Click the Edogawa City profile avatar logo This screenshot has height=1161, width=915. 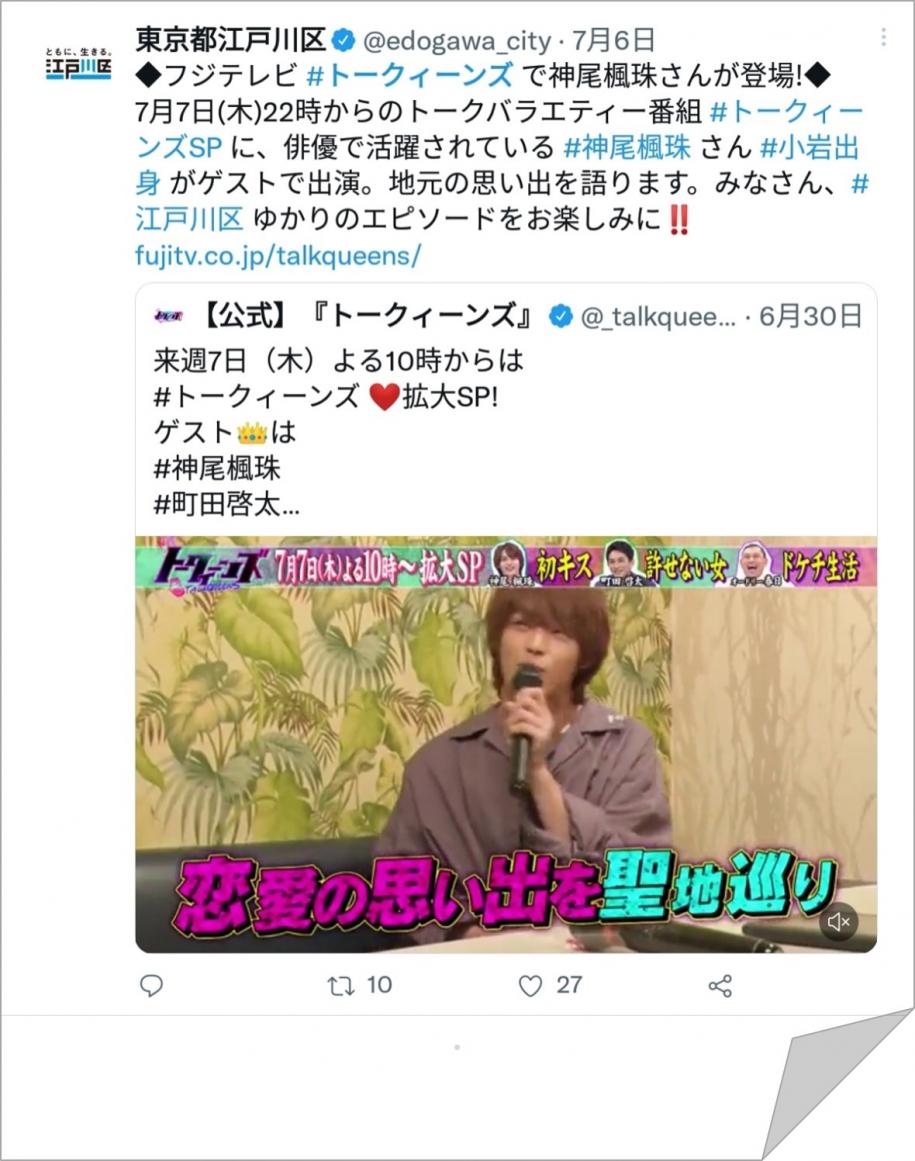click(78, 64)
